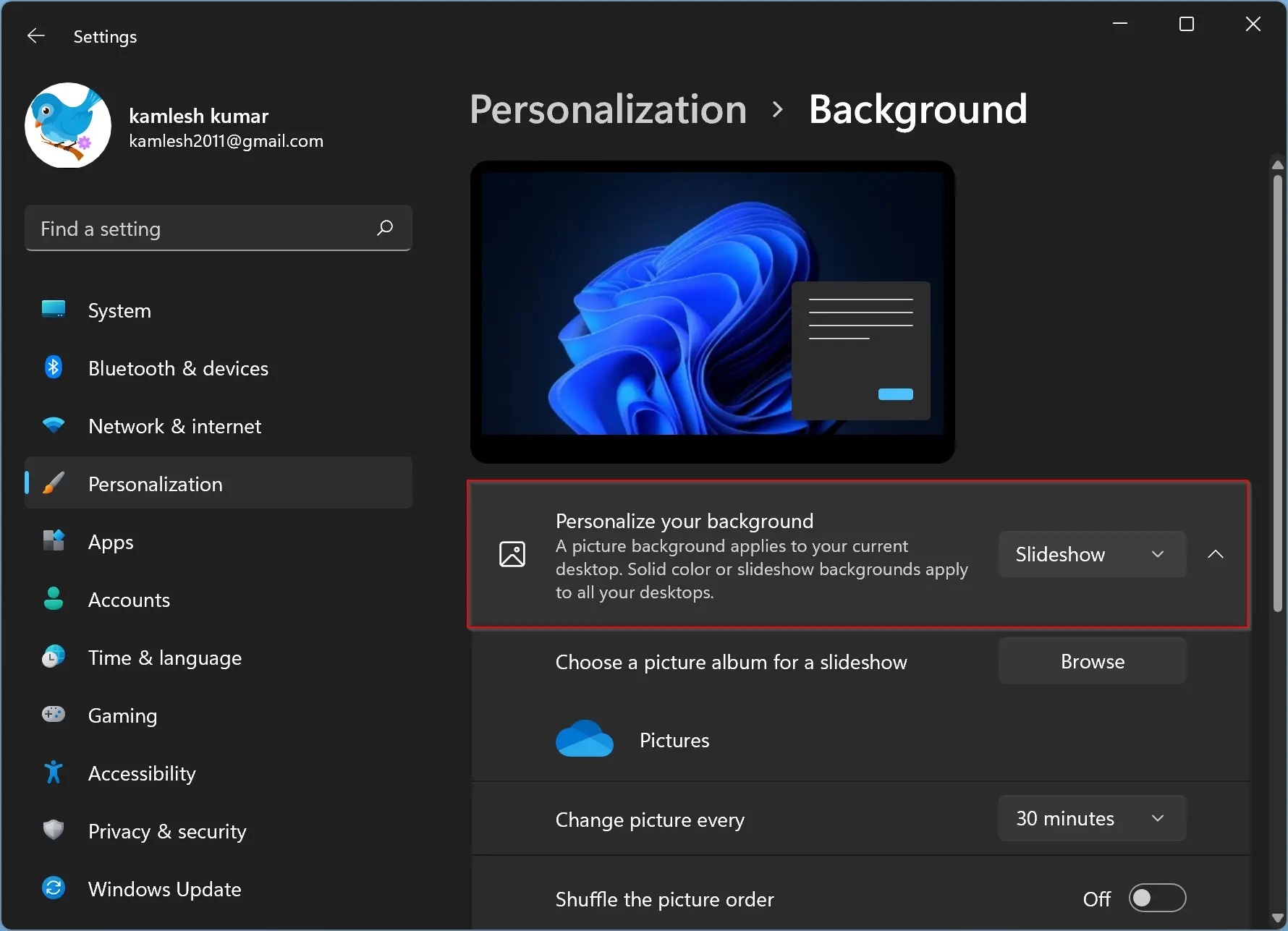Image resolution: width=1288 pixels, height=931 pixels.
Task: Collapse the Personalize your background section
Action: [1216, 554]
